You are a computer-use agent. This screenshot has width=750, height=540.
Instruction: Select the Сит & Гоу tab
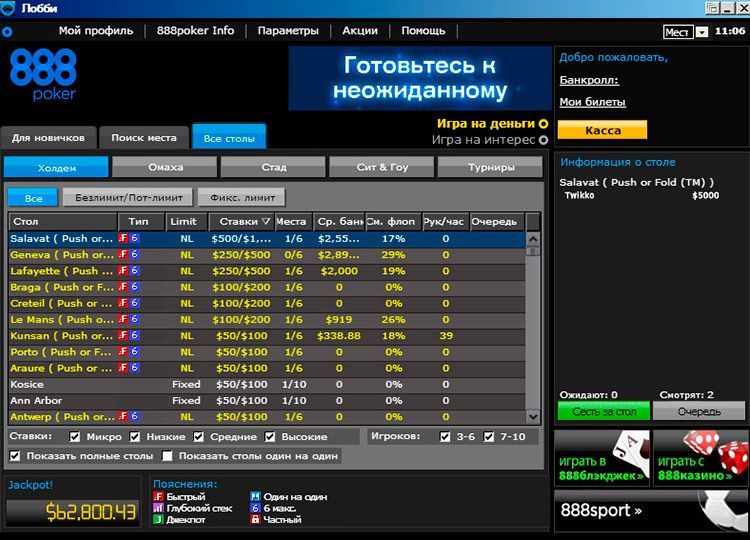tap(382, 167)
